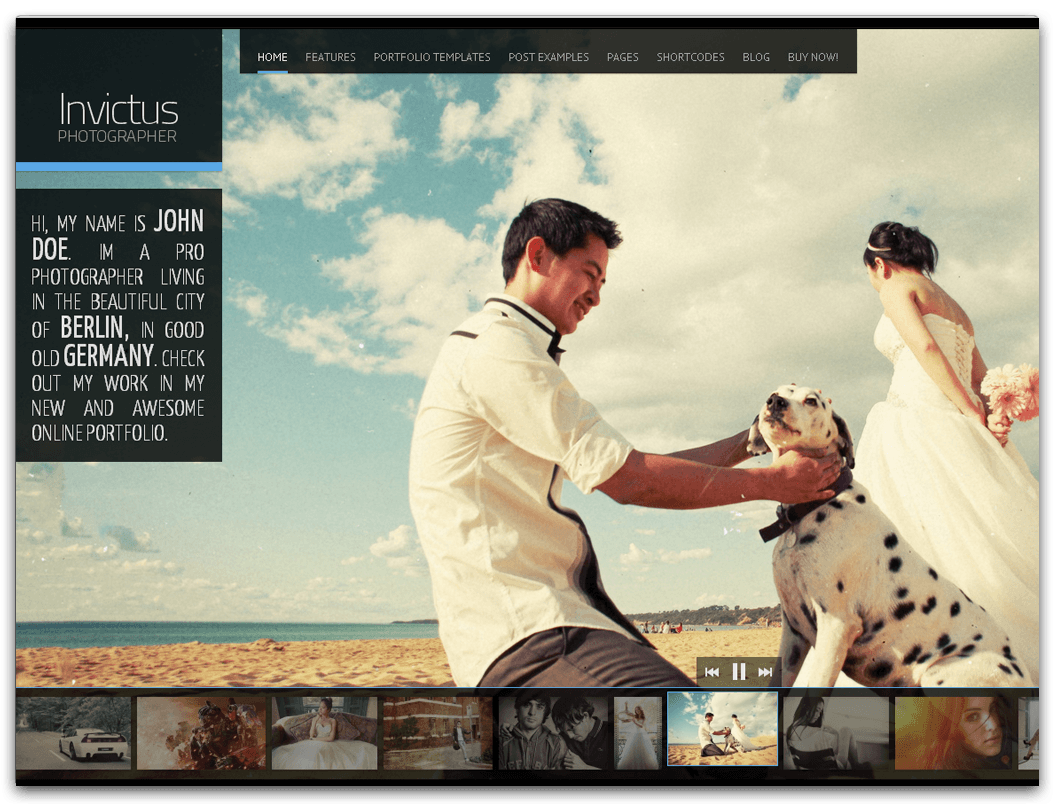
Task: Click the highlighted beach couple with dog thumbnail
Action: pyautogui.click(x=722, y=729)
